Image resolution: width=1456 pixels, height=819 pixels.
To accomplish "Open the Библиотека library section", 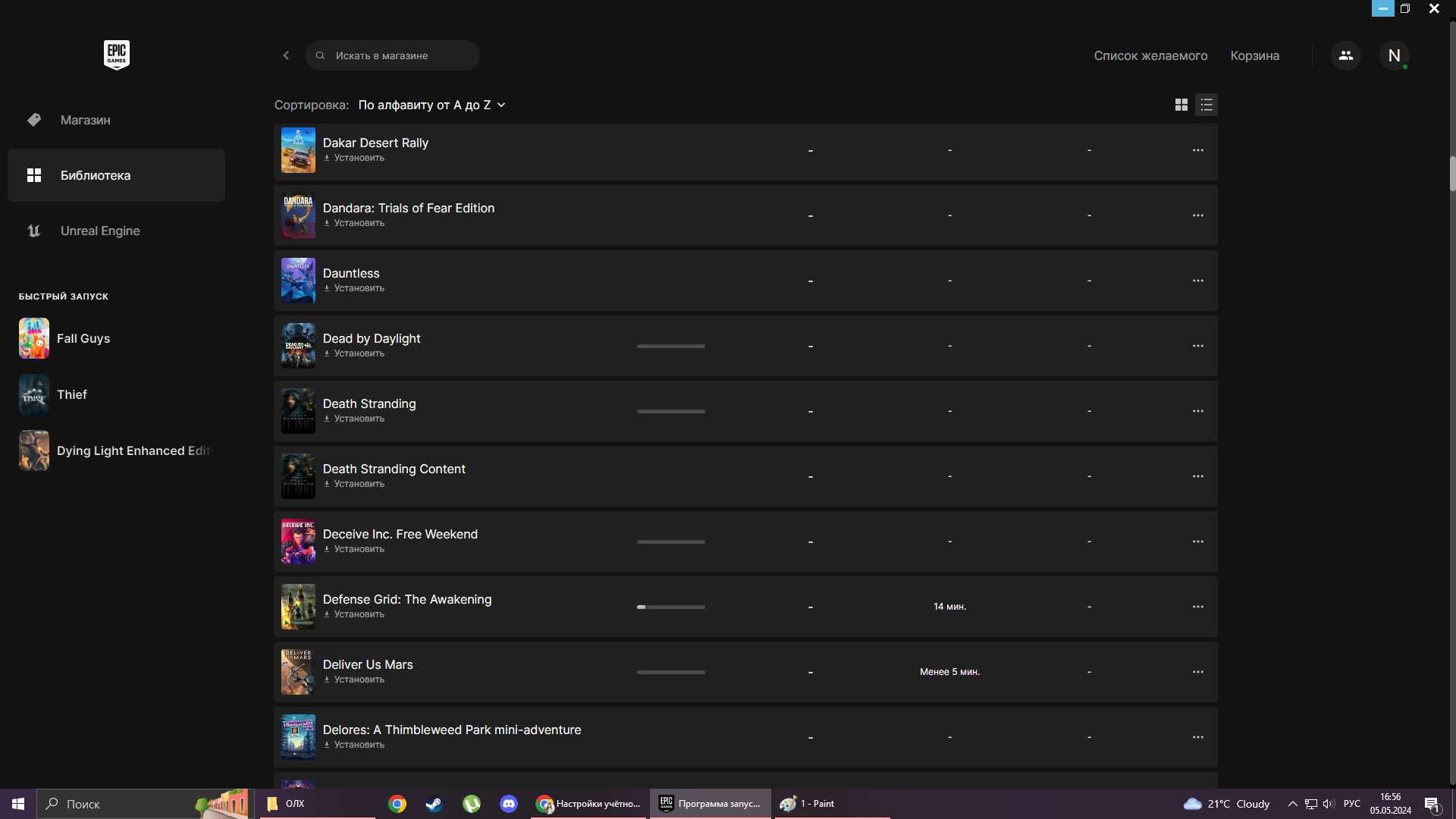I will click(x=116, y=175).
